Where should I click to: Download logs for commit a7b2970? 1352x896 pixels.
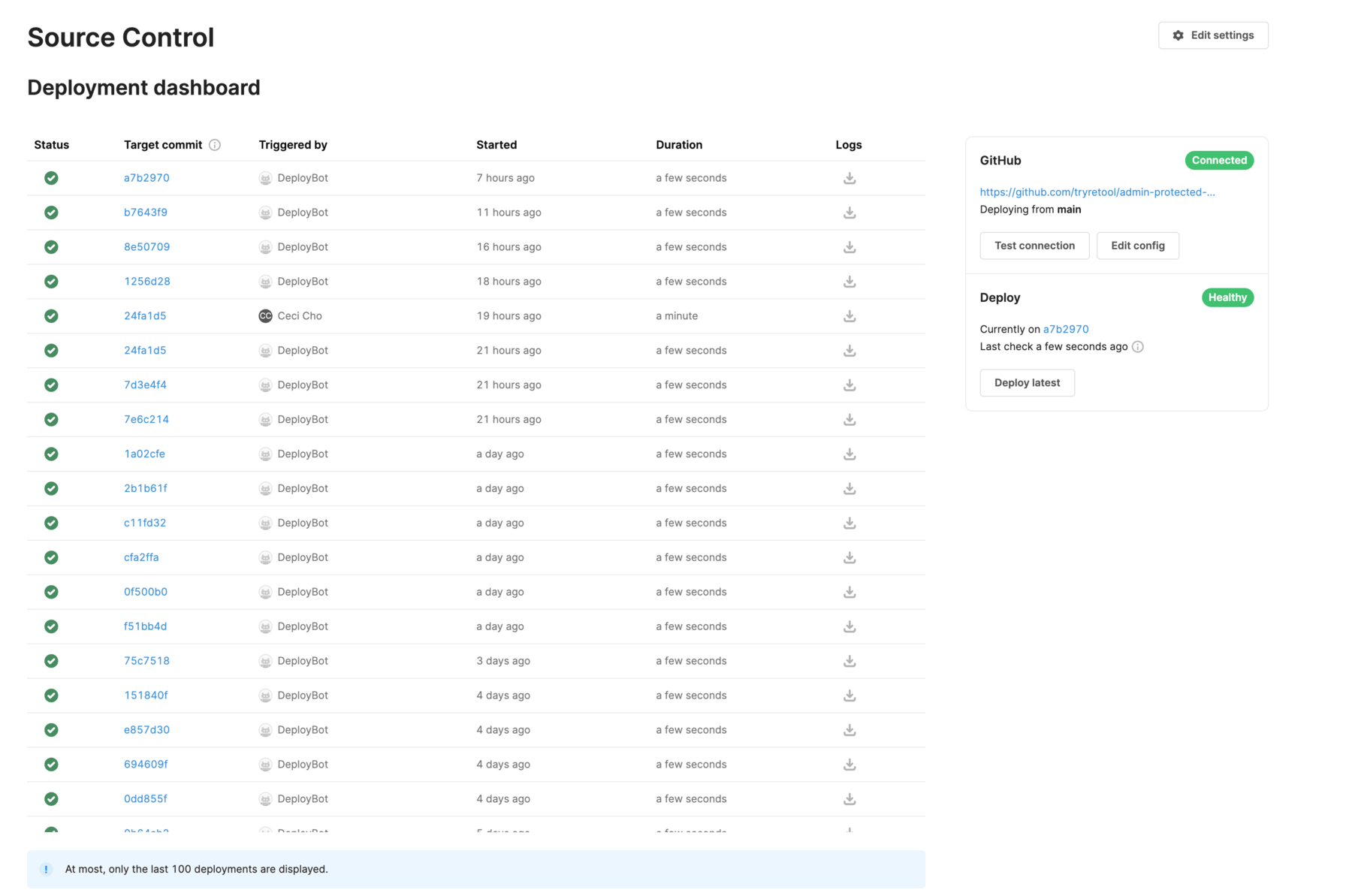click(850, 178)
